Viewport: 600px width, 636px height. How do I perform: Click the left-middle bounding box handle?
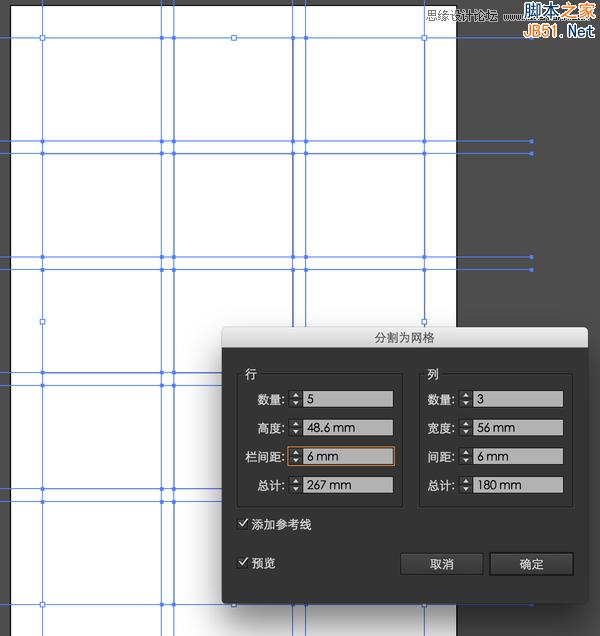pos(42,322)
